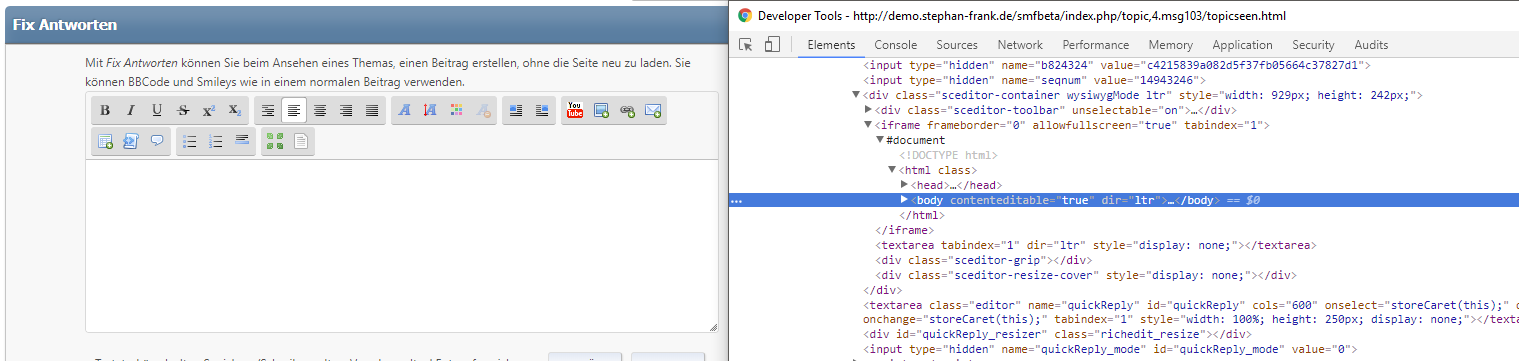Screen dimensions: 1519x361
Task: Click the subscript button
Action: click(x=235, y=111)
